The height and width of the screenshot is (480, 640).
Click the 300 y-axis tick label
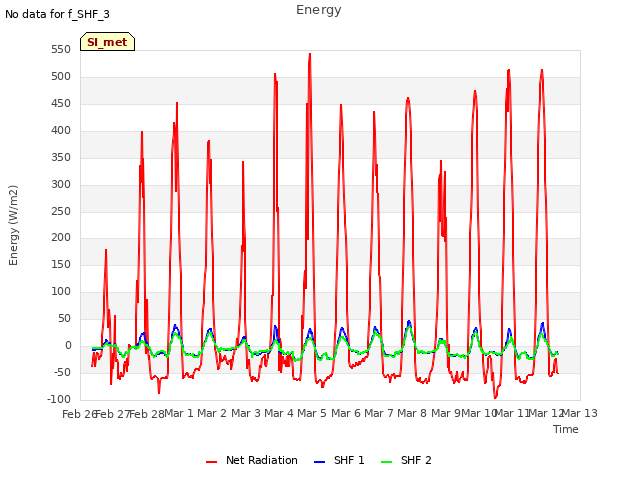click(61, 184)
